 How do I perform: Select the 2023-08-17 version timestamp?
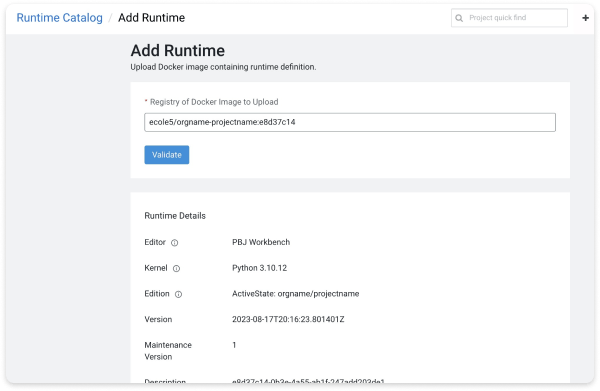pos(288,319)
